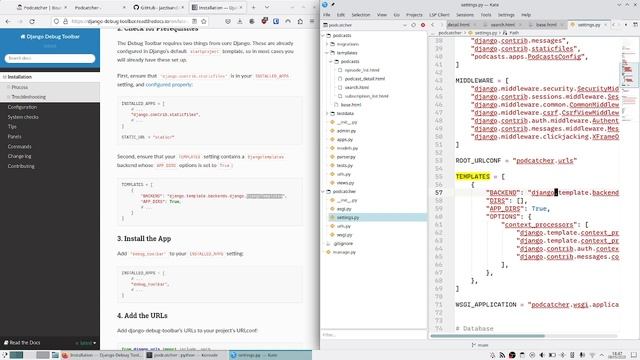Image resolution: width=640 pixels, height=360 pixels.
Task: Open the Change log docs page
Action: coord(19,156)
